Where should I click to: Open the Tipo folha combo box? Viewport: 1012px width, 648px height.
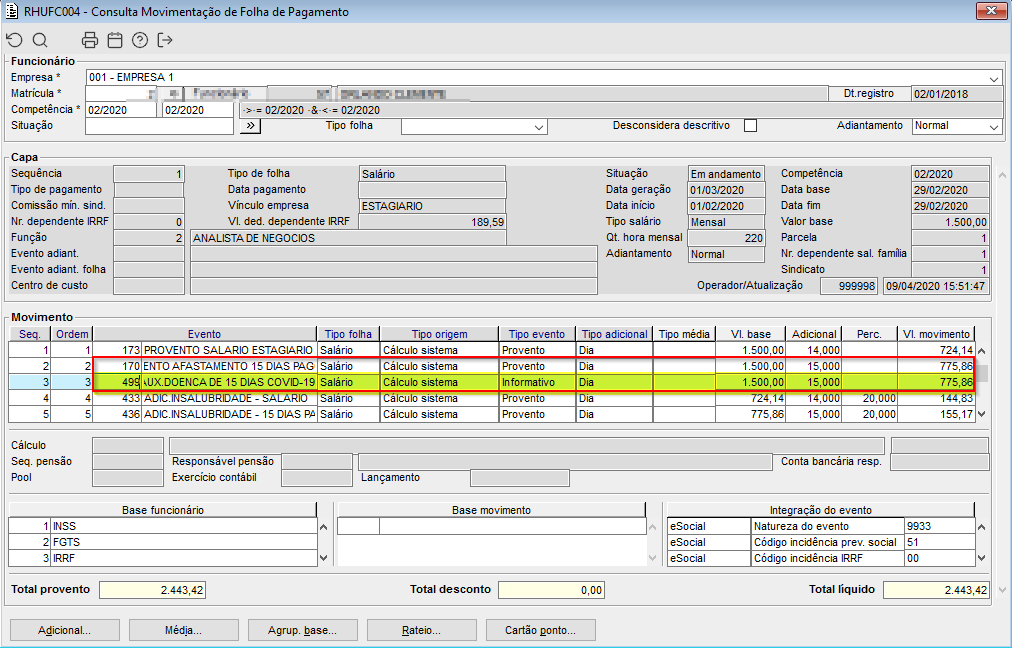tap(539, 127)
